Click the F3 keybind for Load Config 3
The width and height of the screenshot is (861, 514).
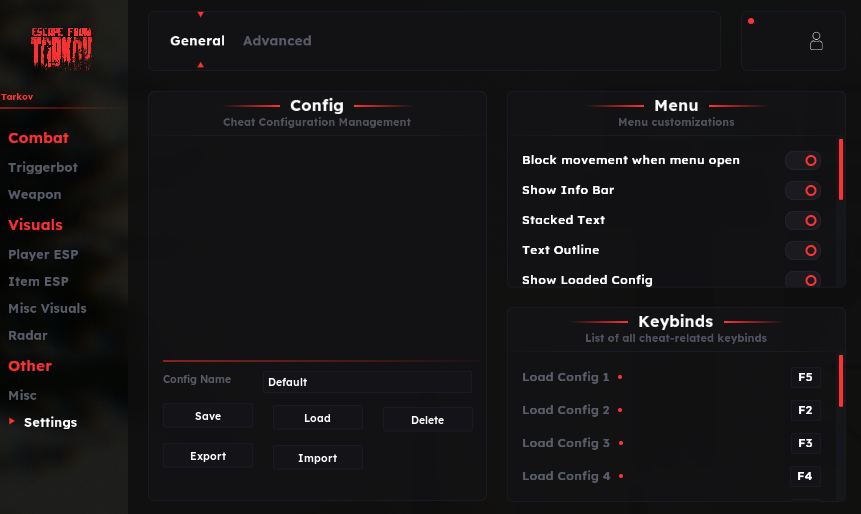pyautogui.click(x=805, y=443)
